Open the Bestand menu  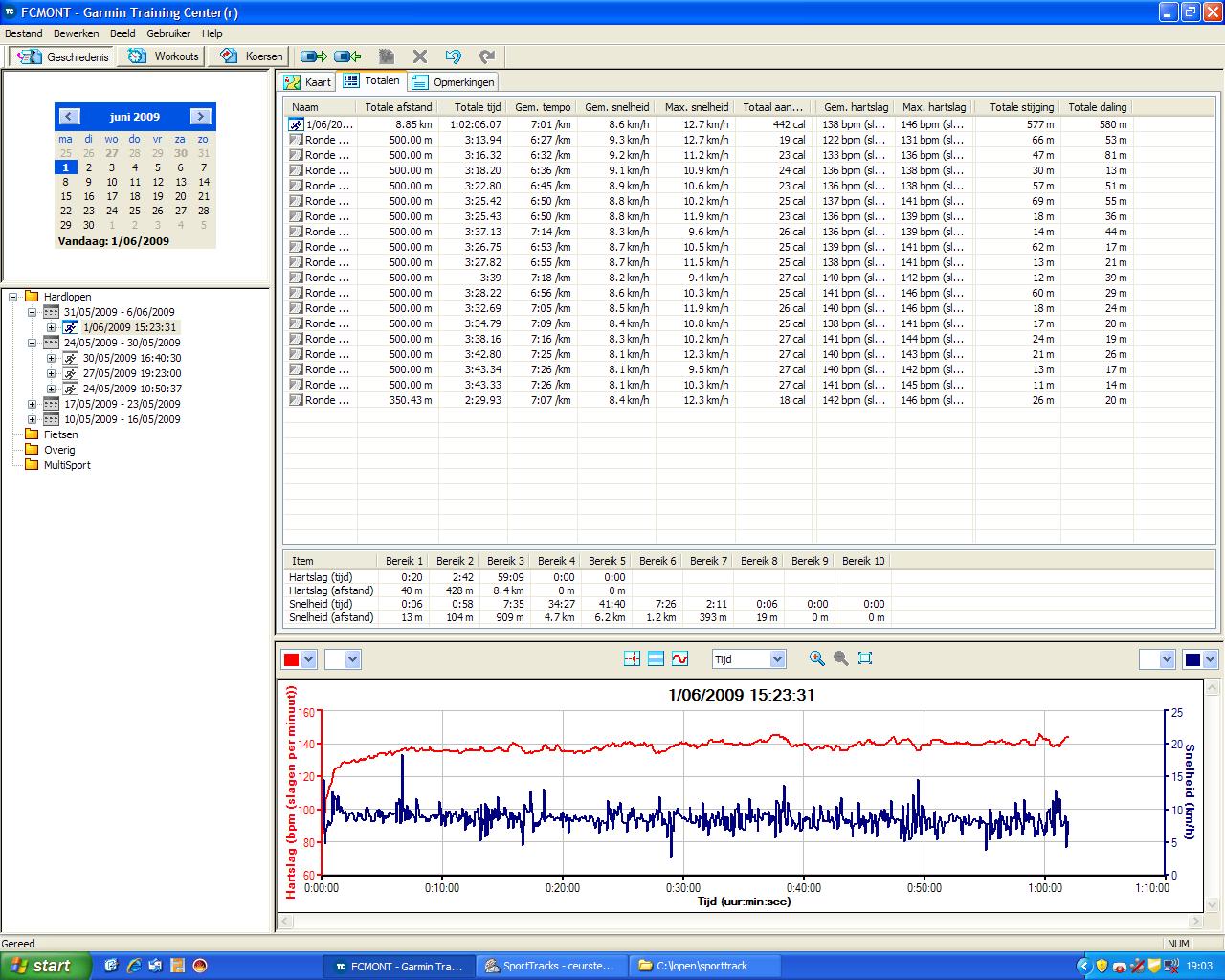coord(24,33)
